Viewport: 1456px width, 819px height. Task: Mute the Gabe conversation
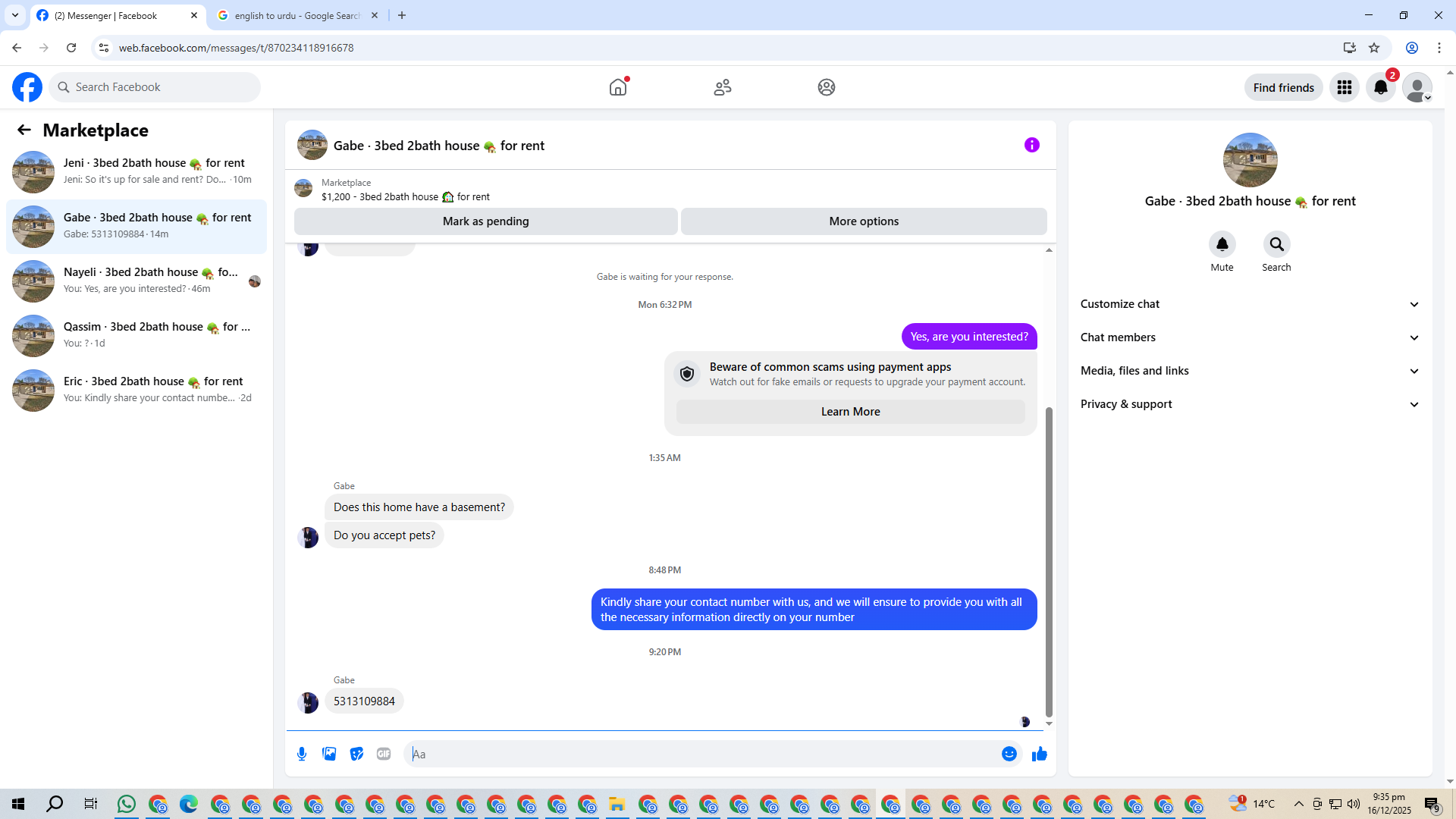(1222, 244)
